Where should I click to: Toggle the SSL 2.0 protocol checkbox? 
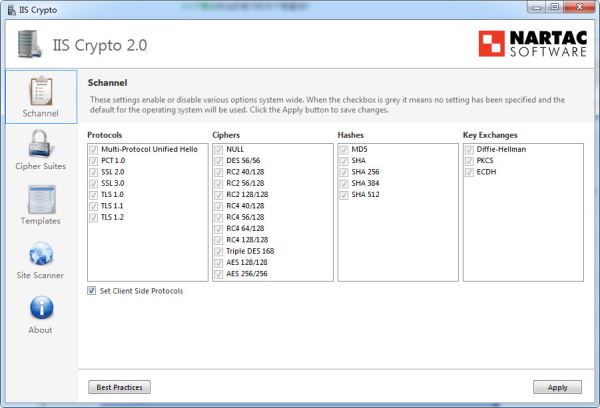point(93,172)
